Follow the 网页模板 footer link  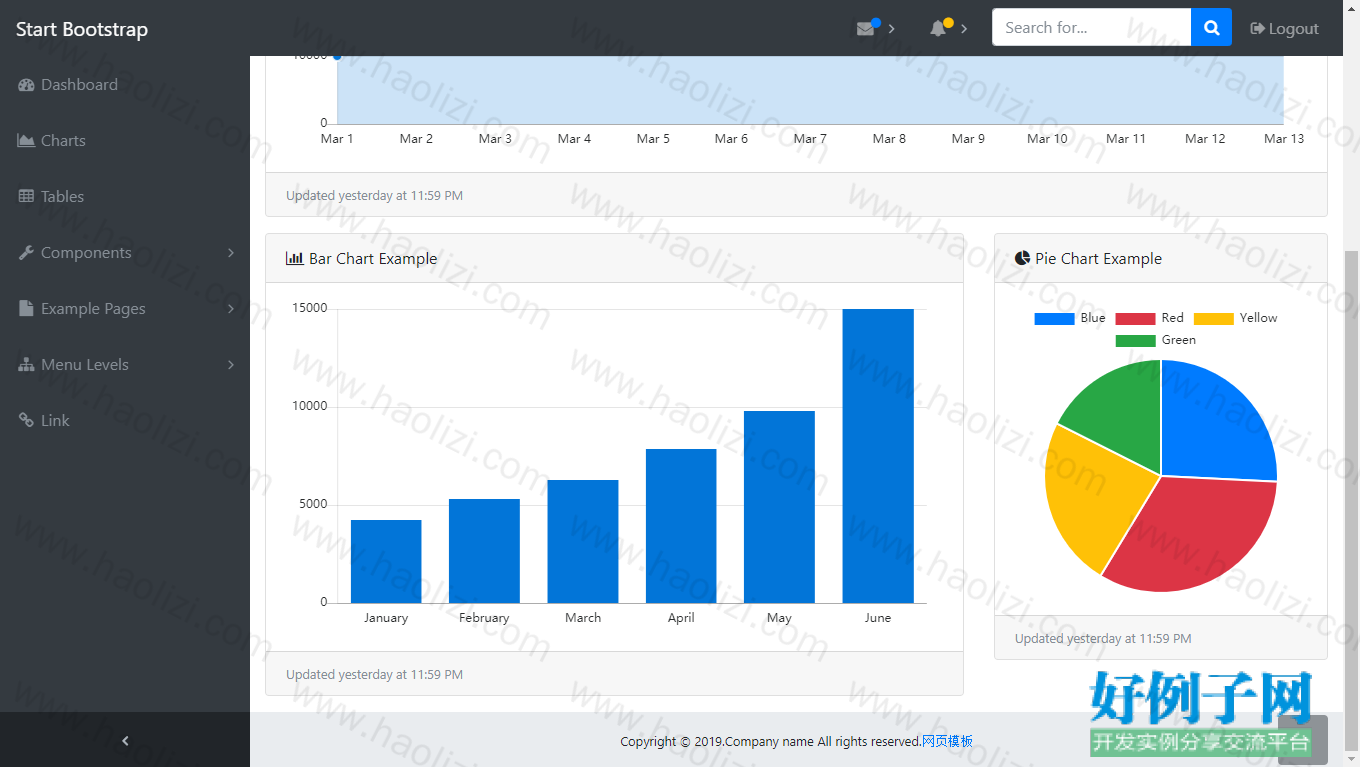pyautogui.click(x=947, y=741)
